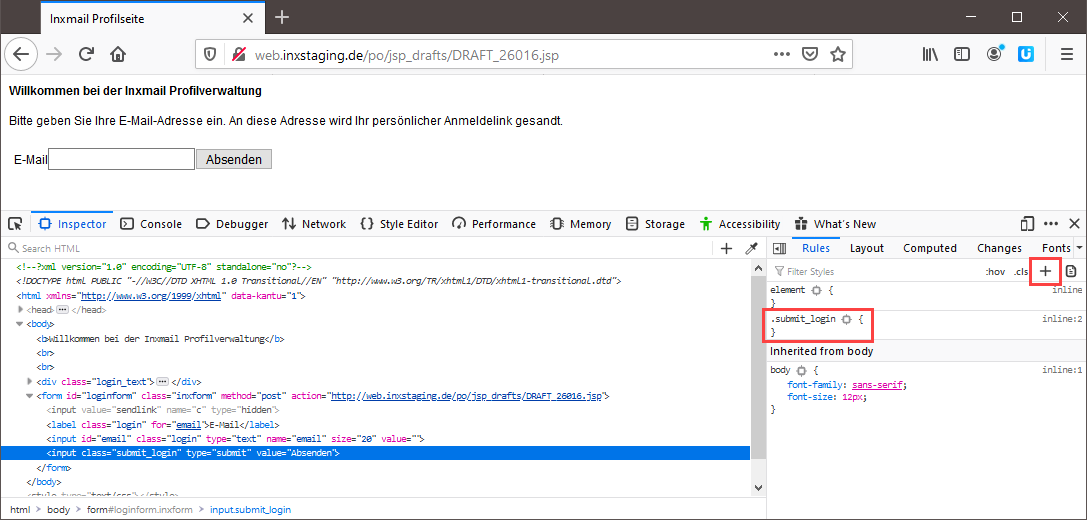Expand the div login_text node

(x=29, y=381)
